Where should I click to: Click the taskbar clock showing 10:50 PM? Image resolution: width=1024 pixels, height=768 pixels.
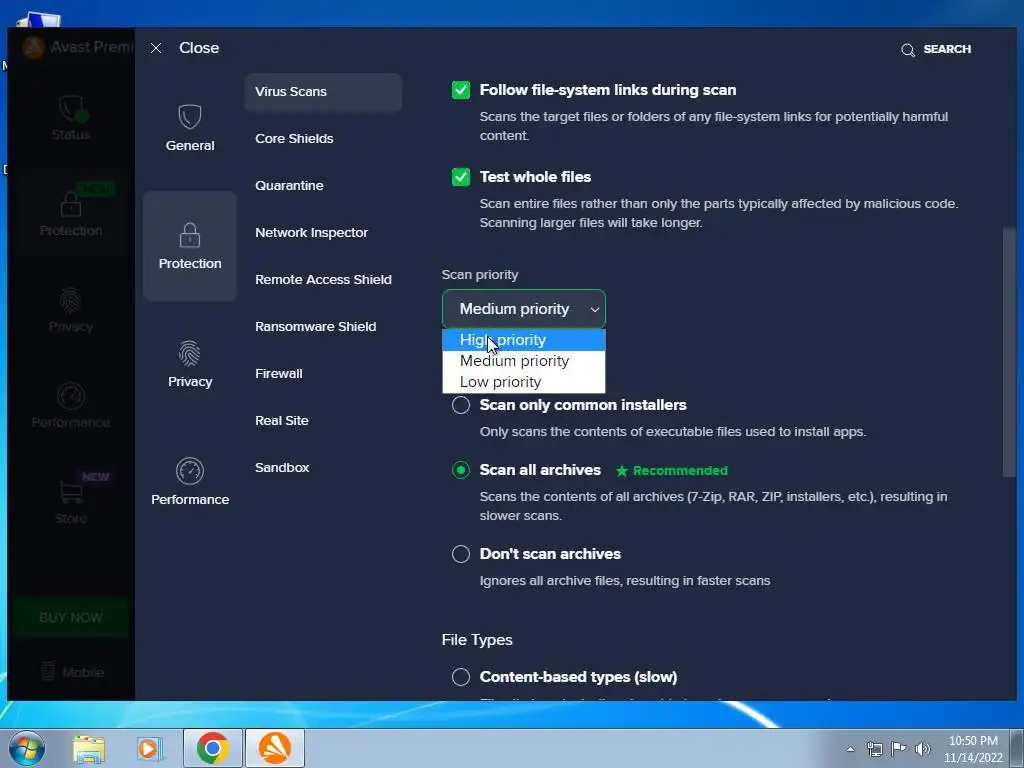click(973, 749)
